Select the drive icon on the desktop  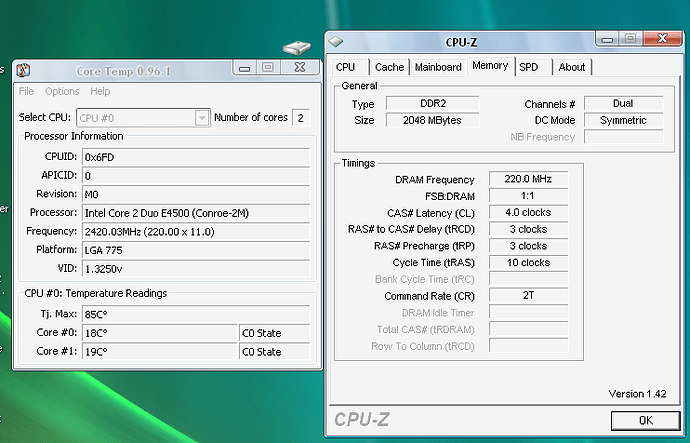[x=297, y=48]
